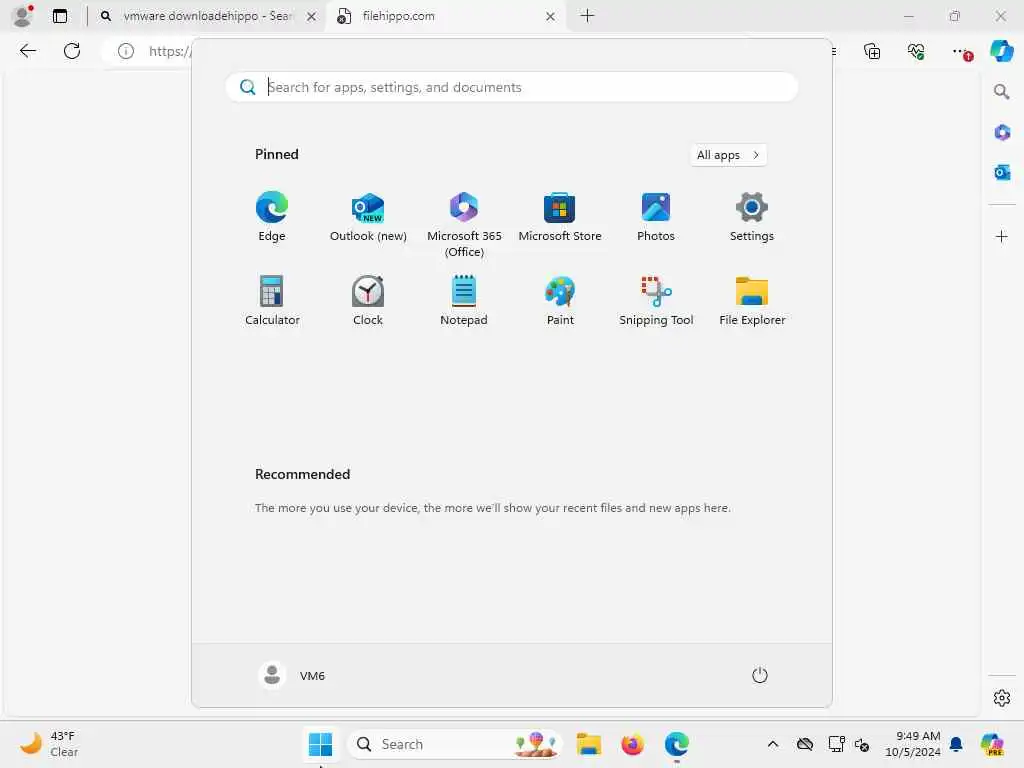Close the filehippo.com tab
The height and width of the screenshot is (768, 1024).
pos(551,16)
